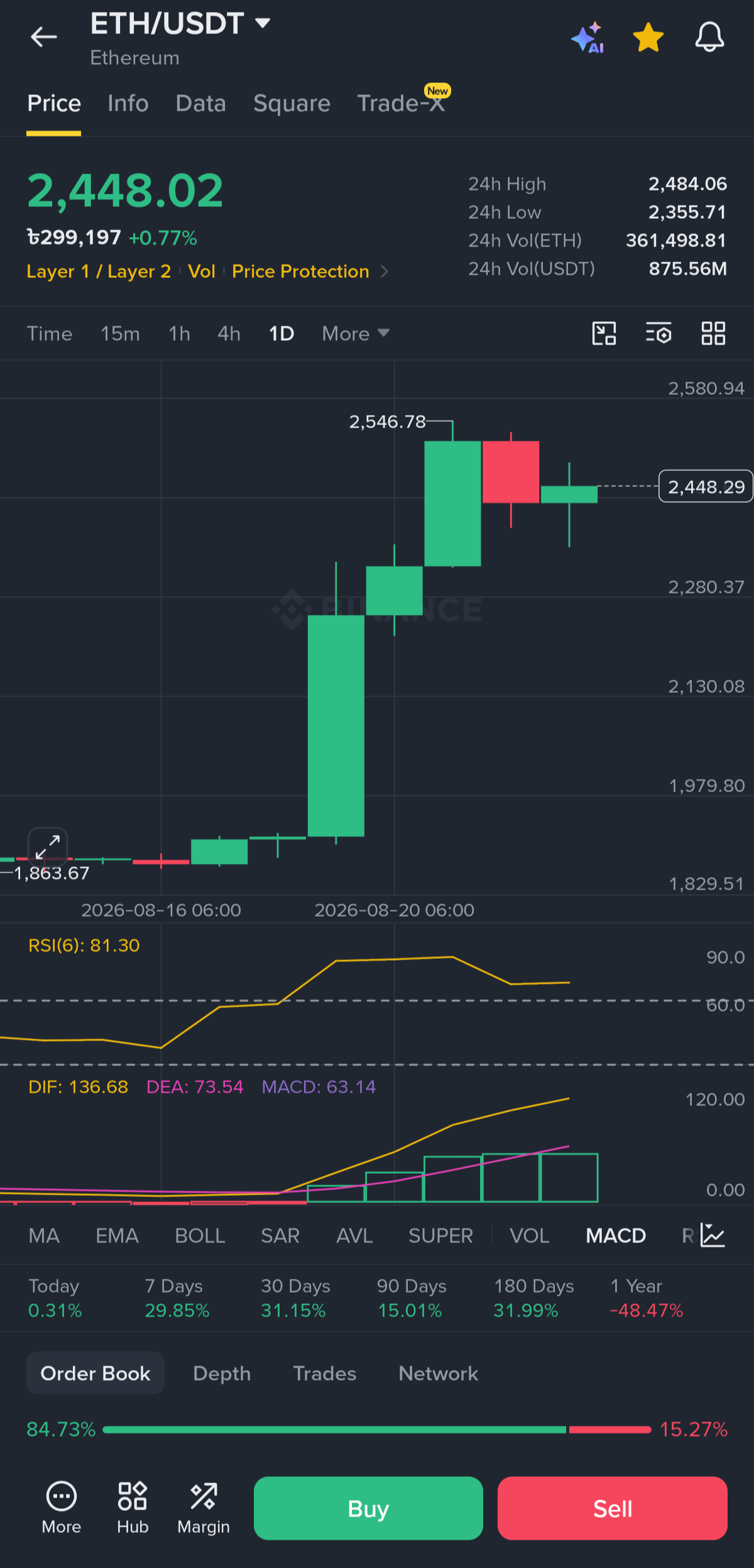This screenshot has height=1568, width=754.
Task: Open the Layer 1 / Layer 2 tag
Action: click(99, 272)
